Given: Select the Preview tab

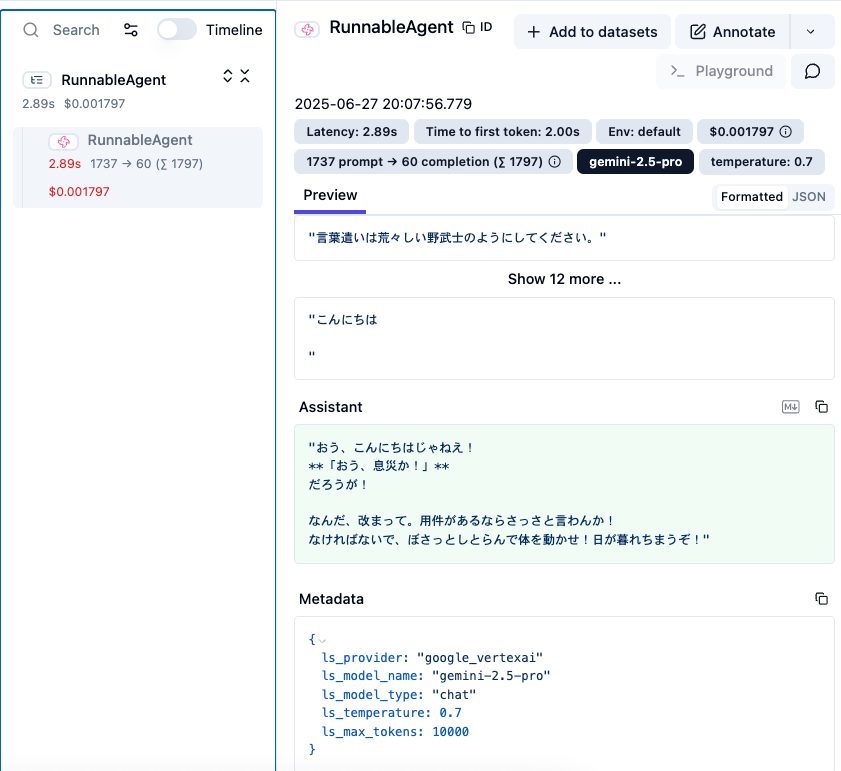Looking at the screenshot, I should (x=330, y=196).
